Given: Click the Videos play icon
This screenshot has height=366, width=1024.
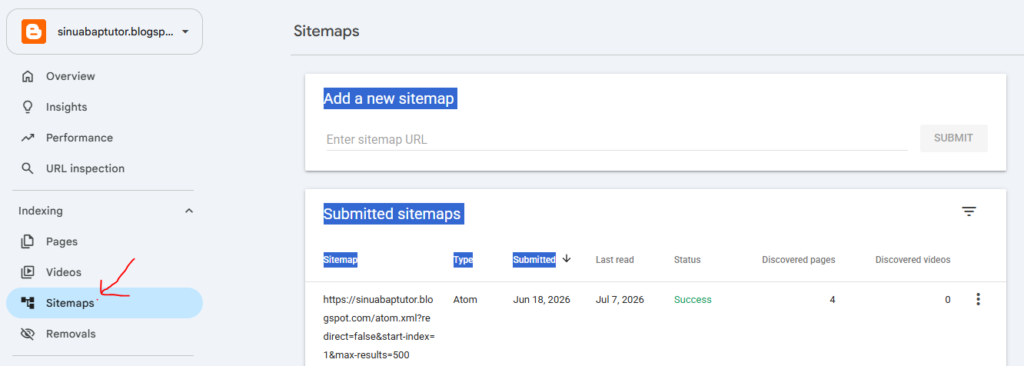Looking at the screenshot, I should click(27, 273).
